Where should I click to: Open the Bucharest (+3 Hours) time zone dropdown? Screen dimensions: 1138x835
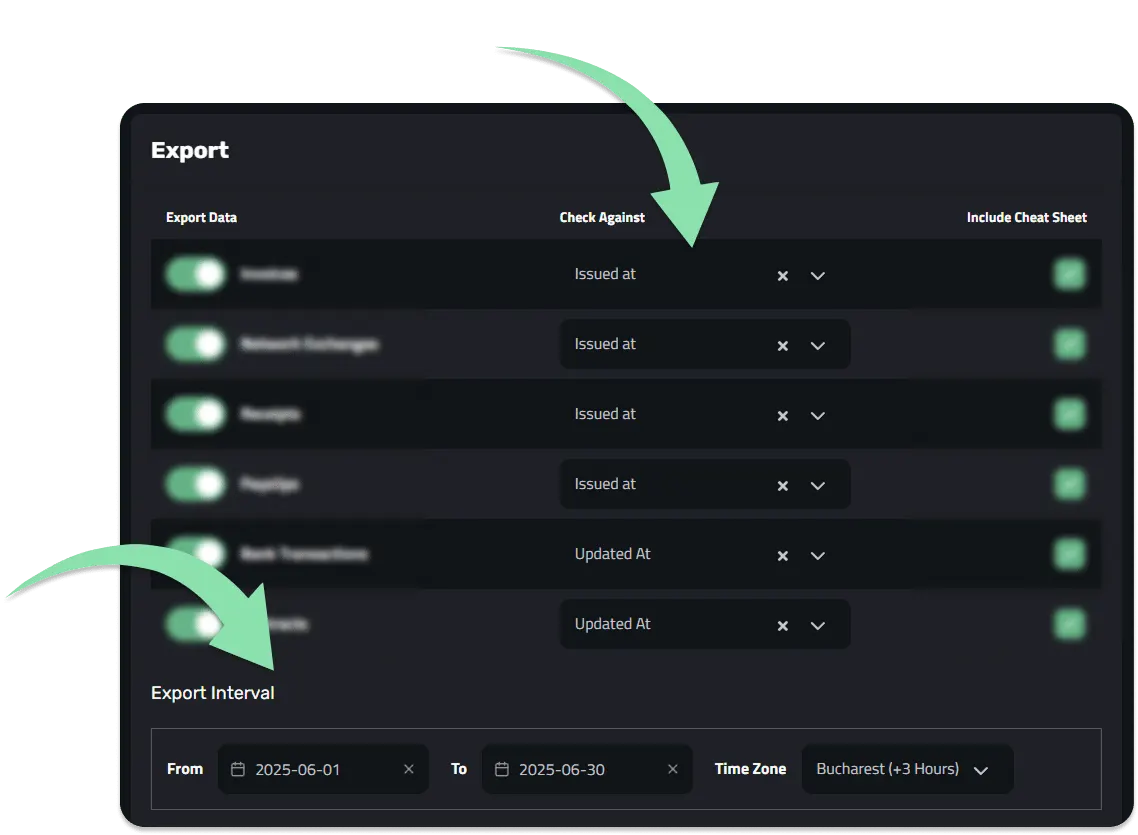coord(907,769)
